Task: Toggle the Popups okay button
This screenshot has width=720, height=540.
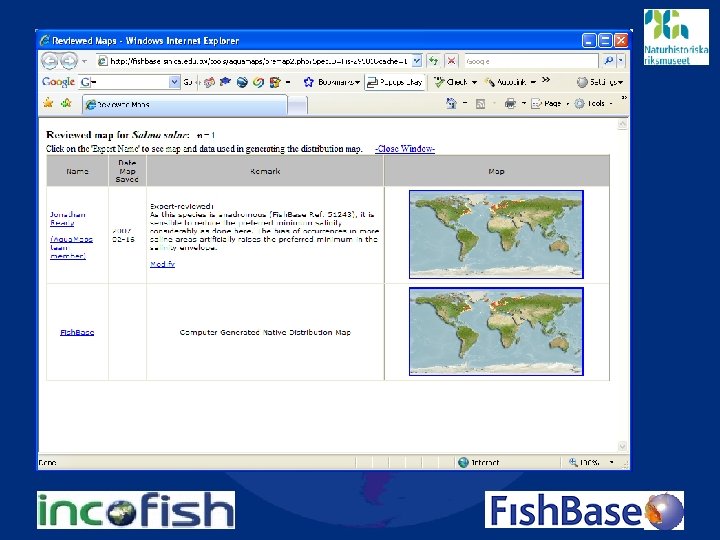Action: pyautogui.click(x=395, y=82)
